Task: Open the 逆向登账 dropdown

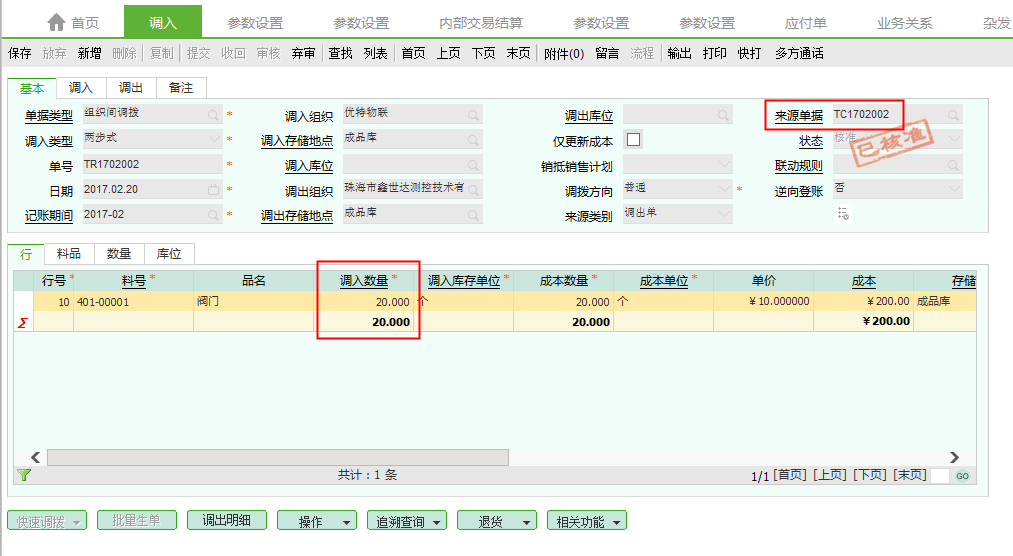Action: point(953,189)
